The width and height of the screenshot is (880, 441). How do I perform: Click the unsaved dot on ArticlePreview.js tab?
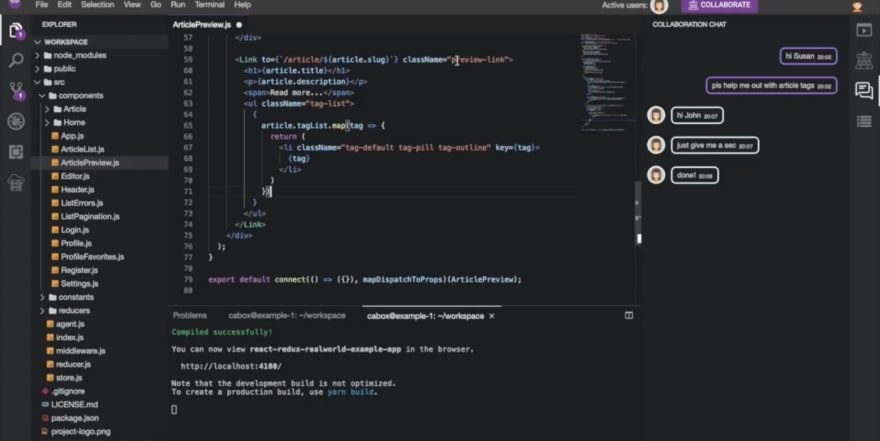coord(239,25)
